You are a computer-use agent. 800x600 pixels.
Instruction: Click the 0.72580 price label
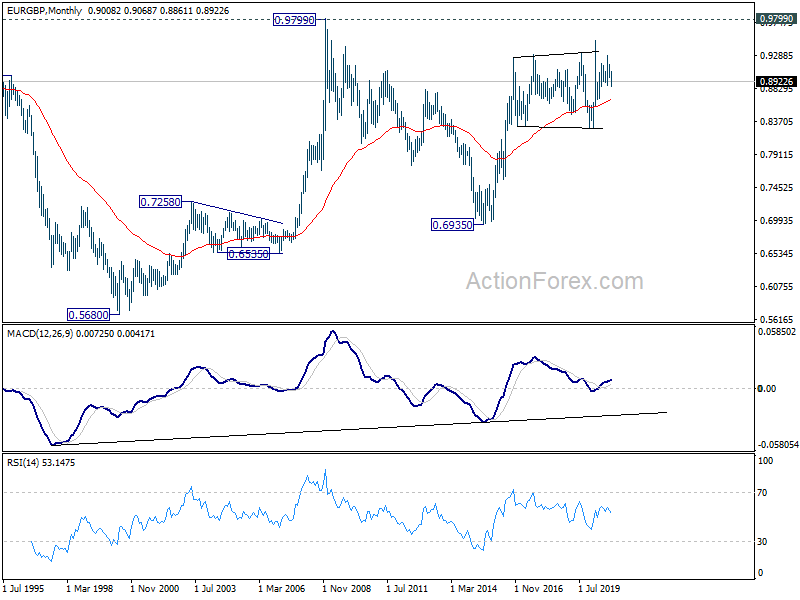click(160, 202)
